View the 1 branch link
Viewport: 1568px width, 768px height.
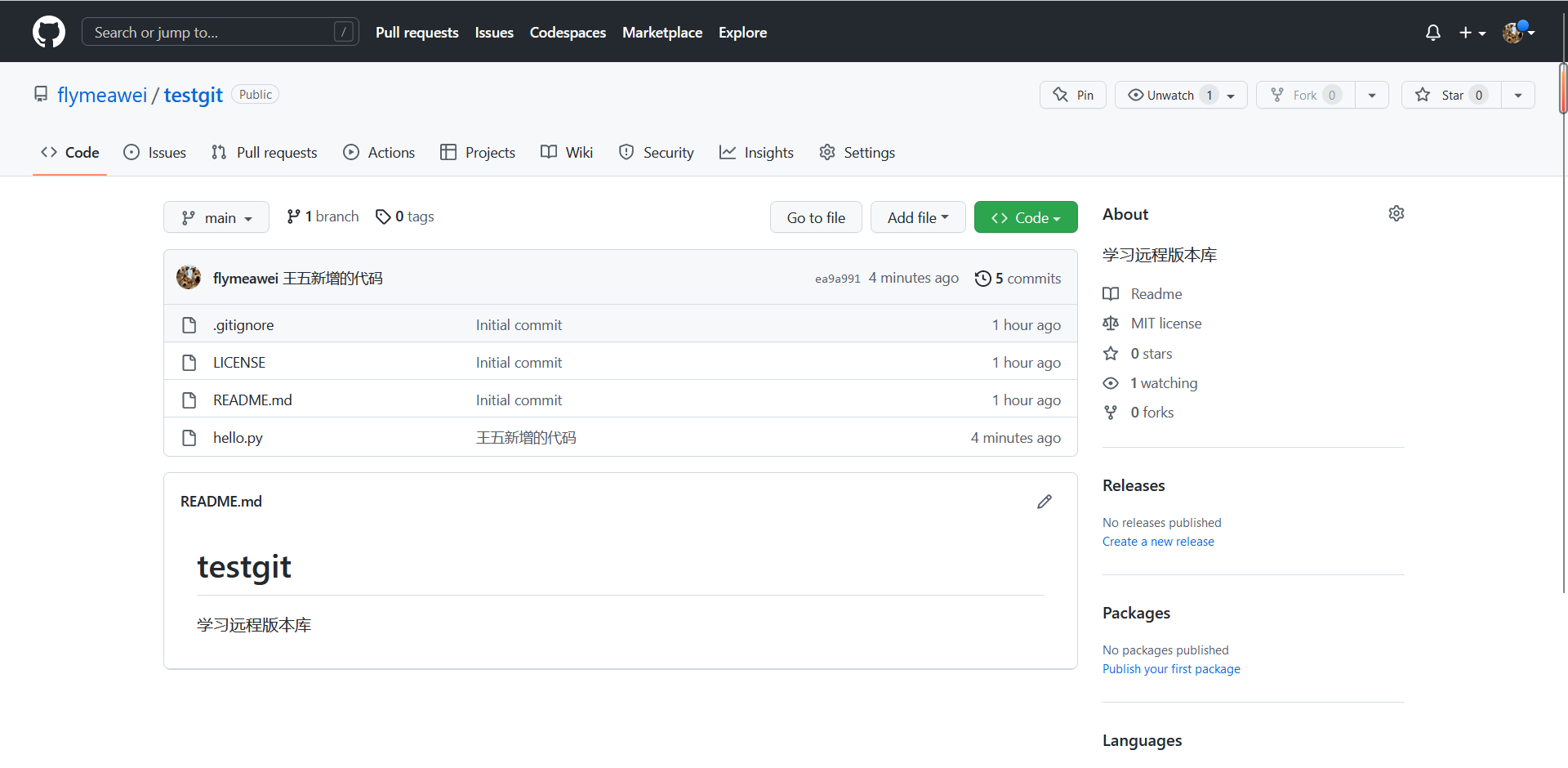[323, 217]
